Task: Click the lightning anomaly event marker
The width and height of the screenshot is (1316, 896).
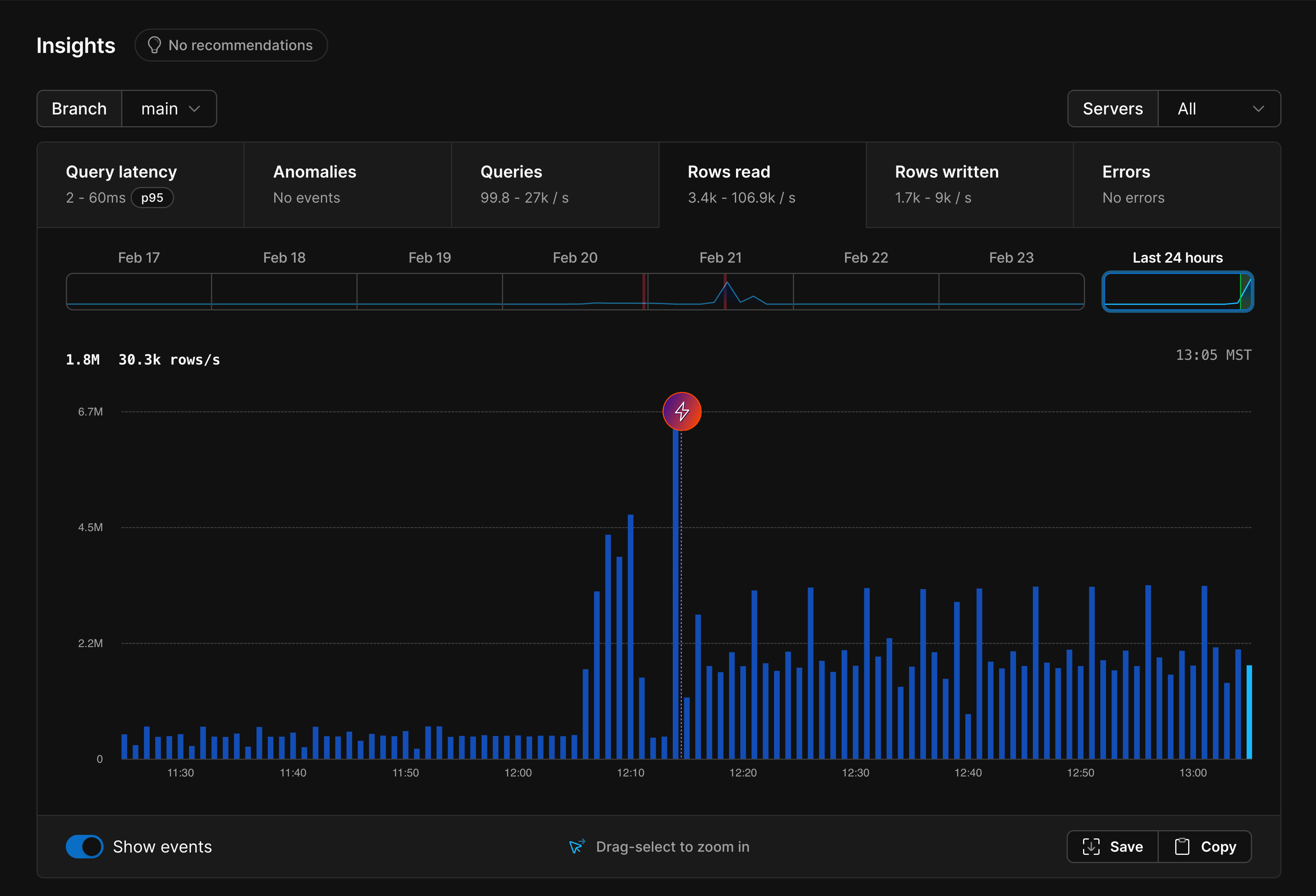Action: click(x=682, y=412)
